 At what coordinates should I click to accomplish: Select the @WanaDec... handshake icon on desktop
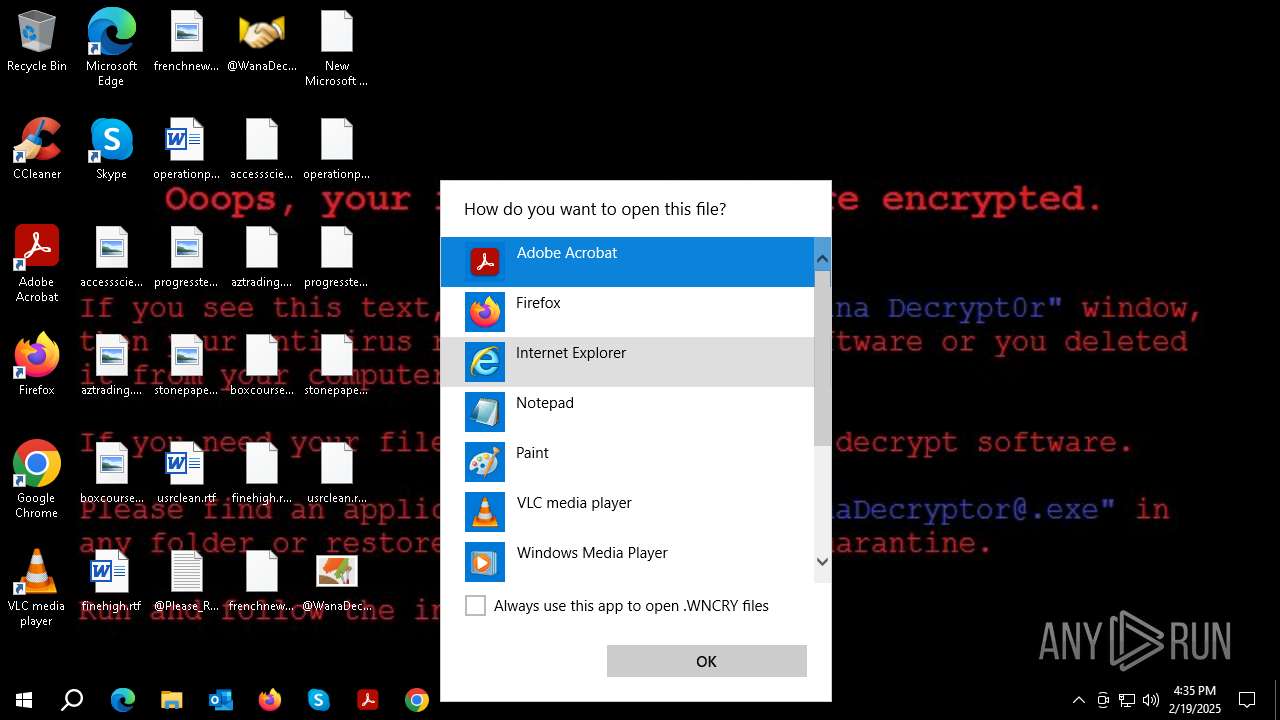(262, 42)
